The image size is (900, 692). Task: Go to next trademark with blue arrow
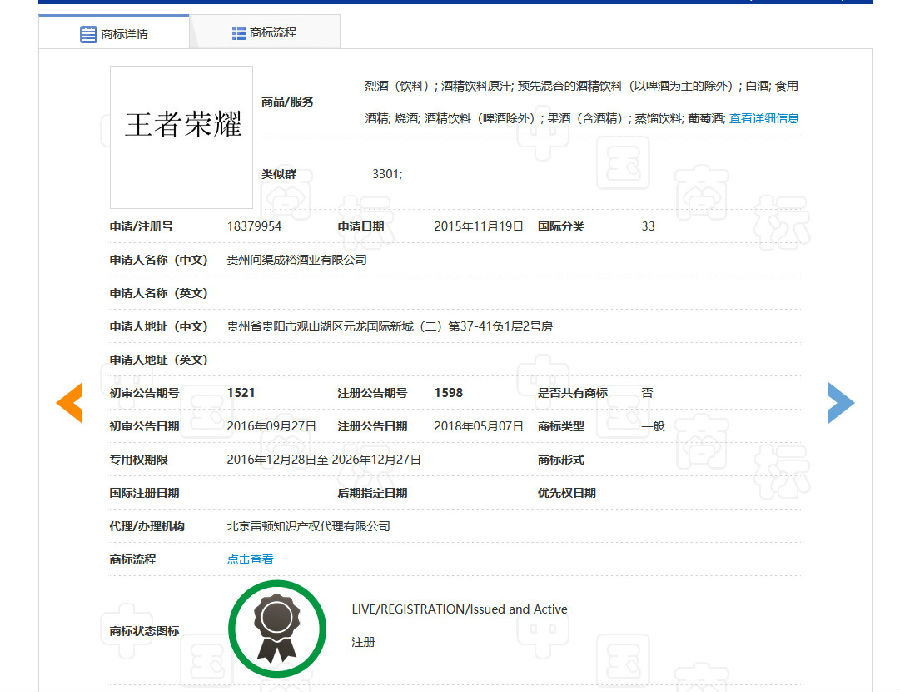(840, 402)
